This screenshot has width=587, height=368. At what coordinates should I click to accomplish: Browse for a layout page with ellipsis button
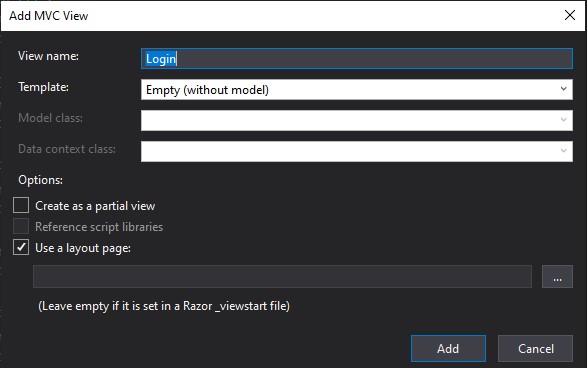[557, 276]
